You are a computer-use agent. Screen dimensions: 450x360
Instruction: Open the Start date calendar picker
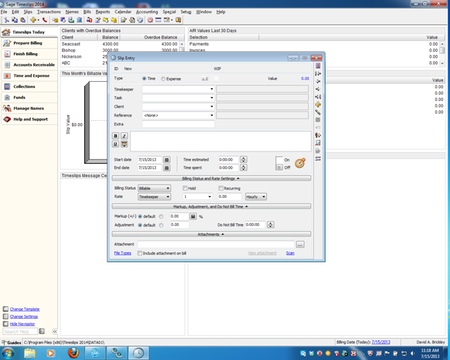[x=167, y=160]
